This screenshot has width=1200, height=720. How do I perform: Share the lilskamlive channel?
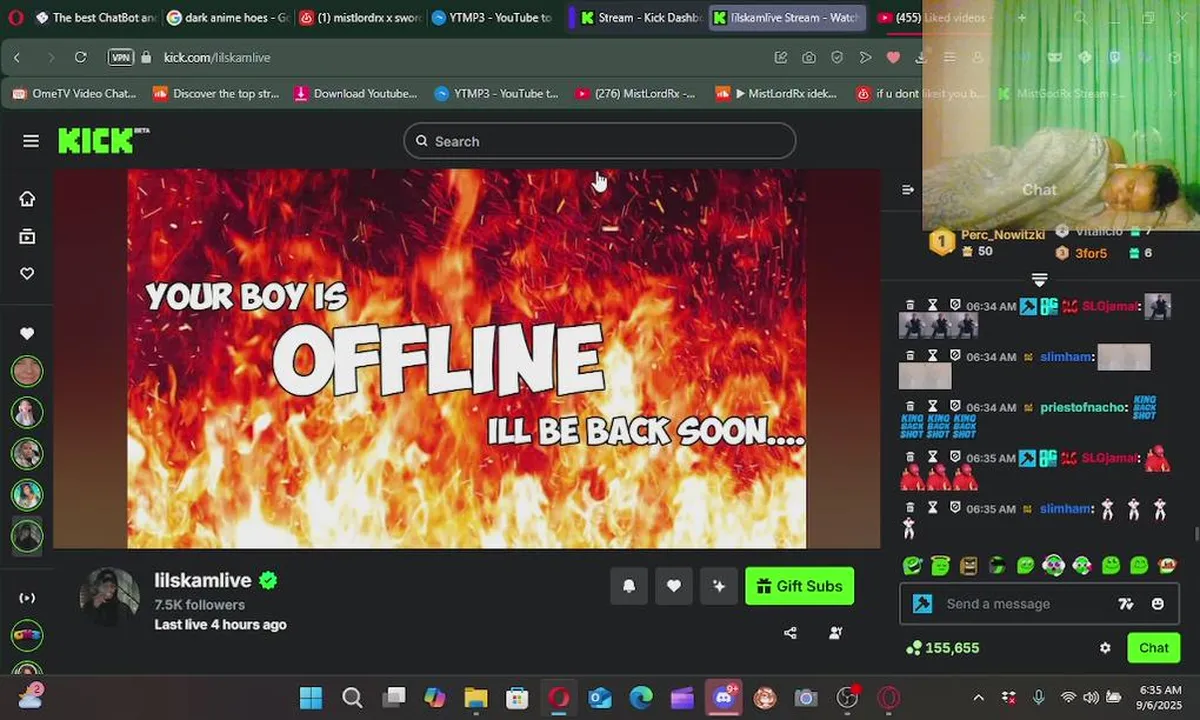click(790, 633)
